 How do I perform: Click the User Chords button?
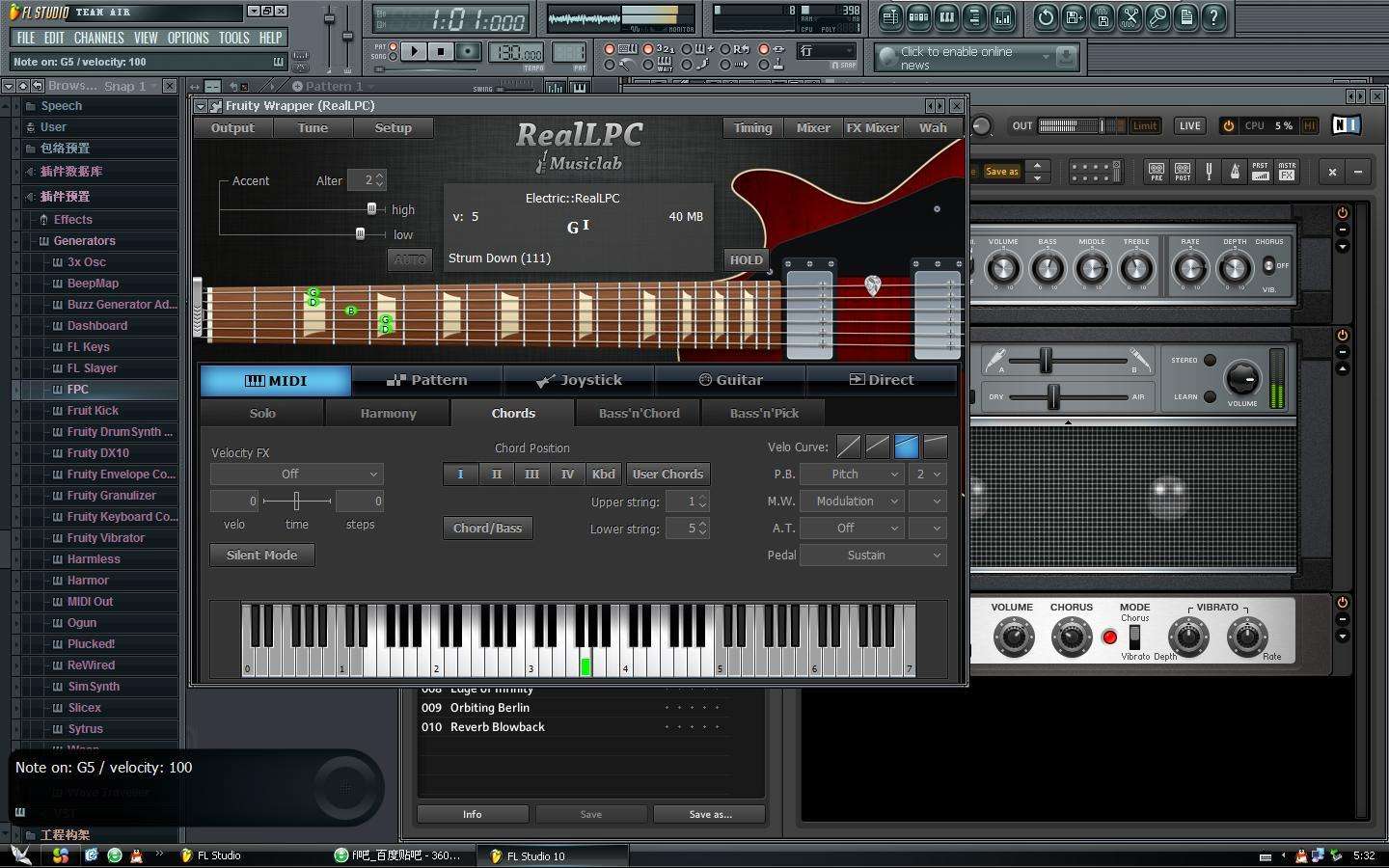(x=667, y=475)
